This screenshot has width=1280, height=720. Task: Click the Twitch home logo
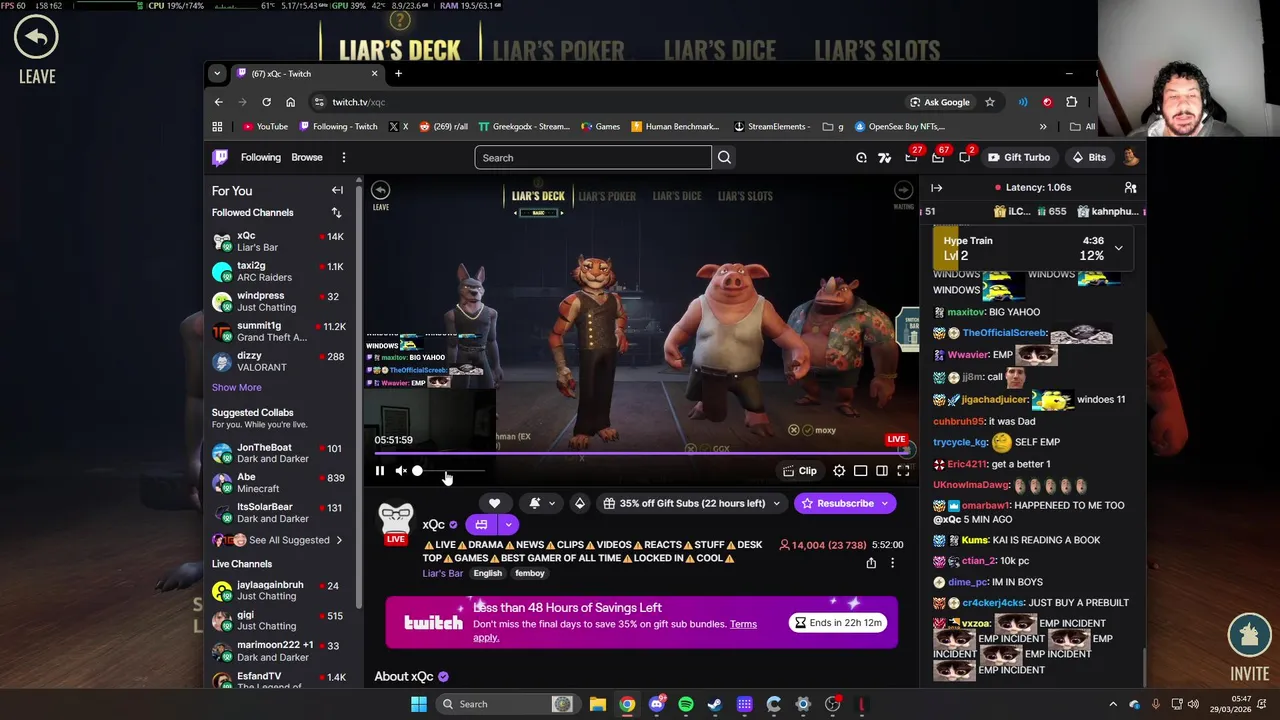point(220,157)
